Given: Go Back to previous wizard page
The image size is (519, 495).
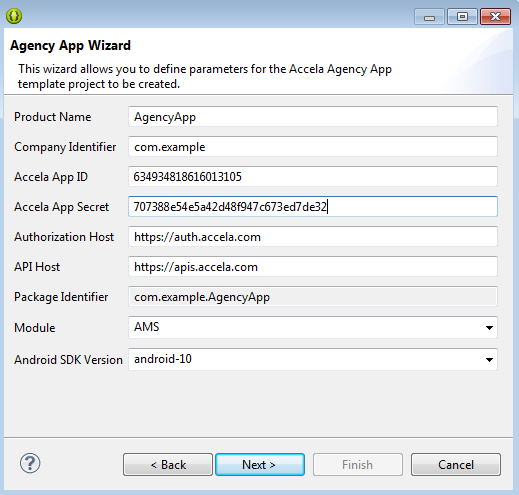Looking at the screenshot, I should coord(168,464).
